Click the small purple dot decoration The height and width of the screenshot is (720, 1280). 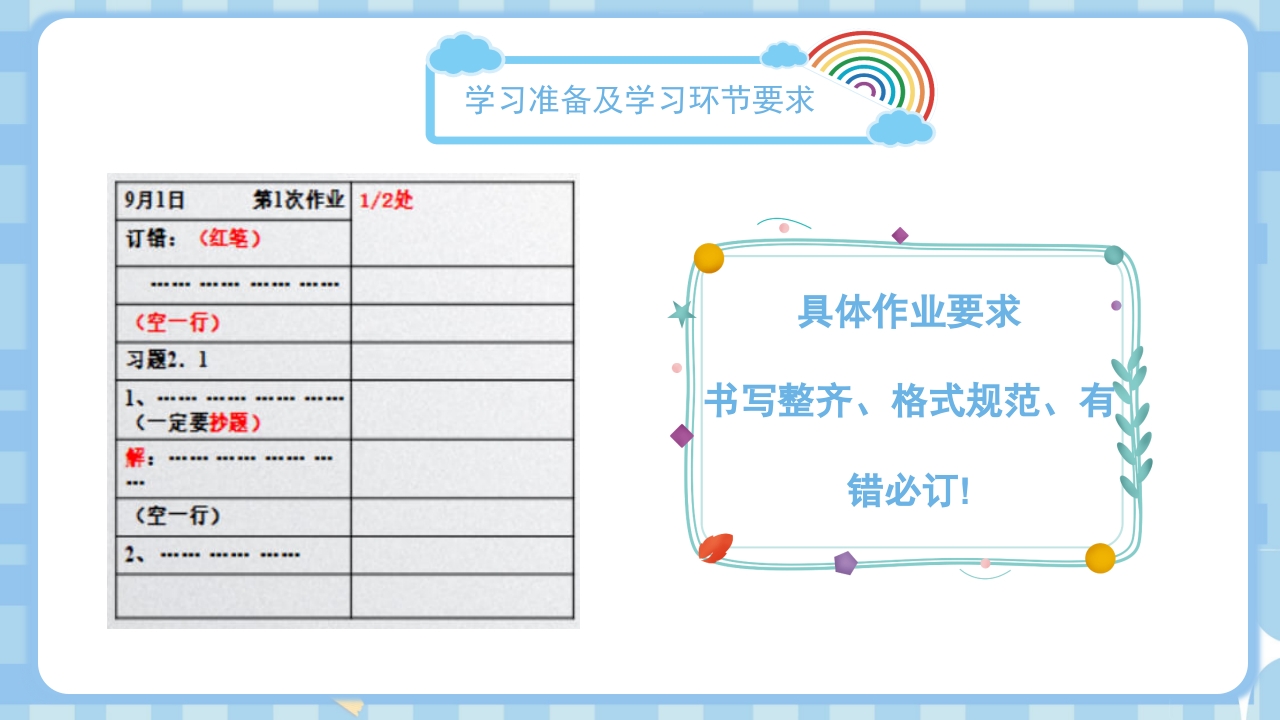(1116, 305)
